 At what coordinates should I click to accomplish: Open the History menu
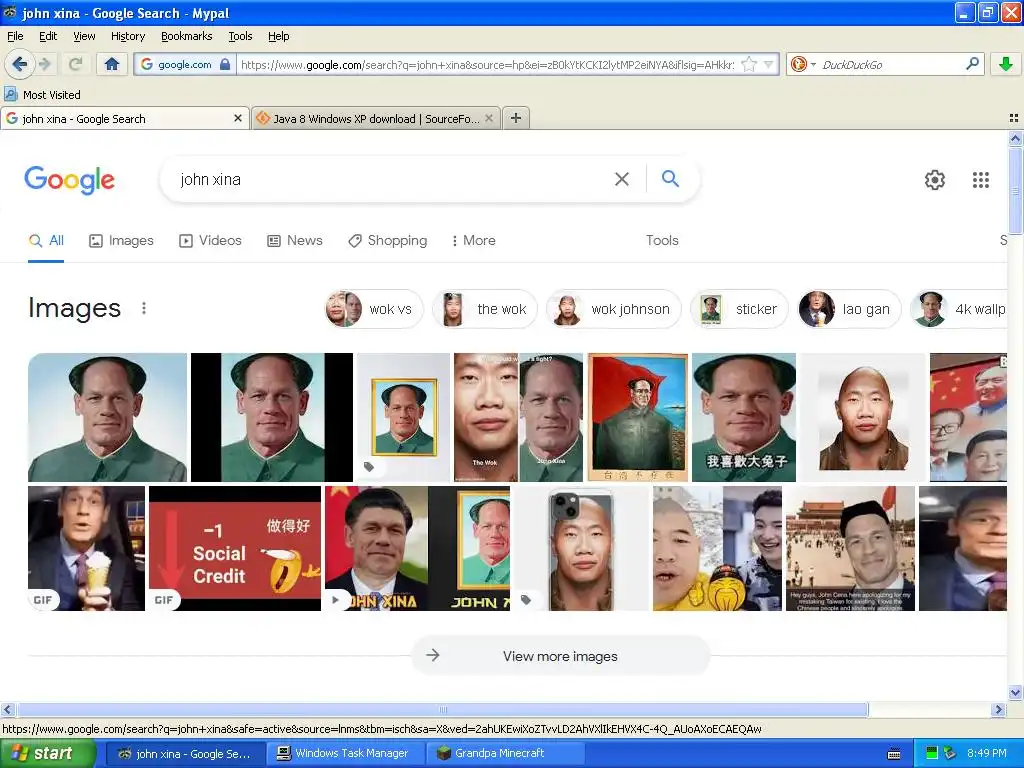point(128,36)
